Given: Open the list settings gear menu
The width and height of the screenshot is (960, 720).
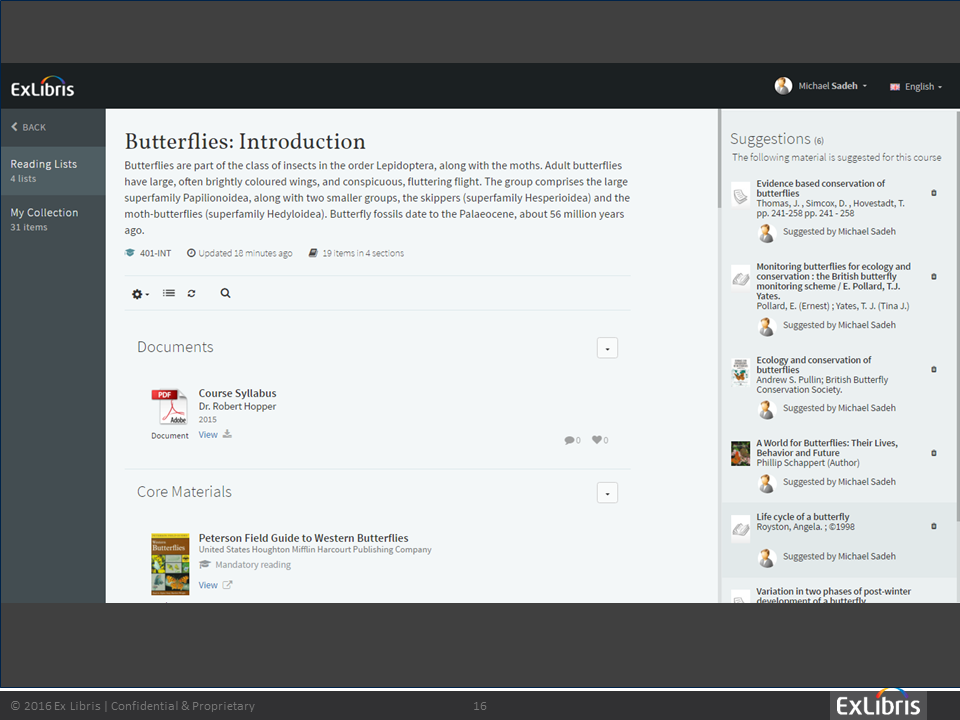Looking at the screenshot, I should tap(140, 294).
